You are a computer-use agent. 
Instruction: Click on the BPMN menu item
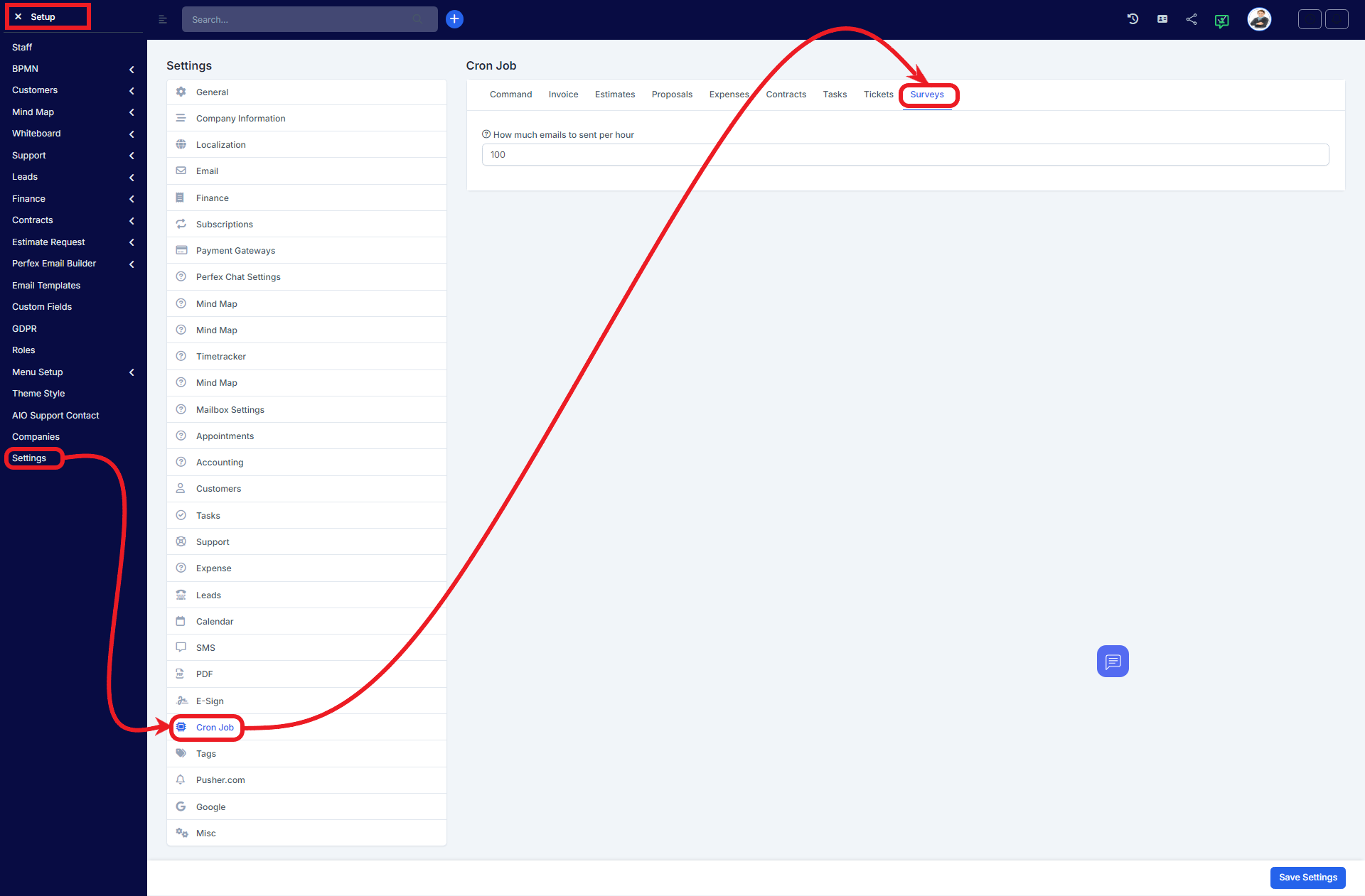click(x=25, y=68)
